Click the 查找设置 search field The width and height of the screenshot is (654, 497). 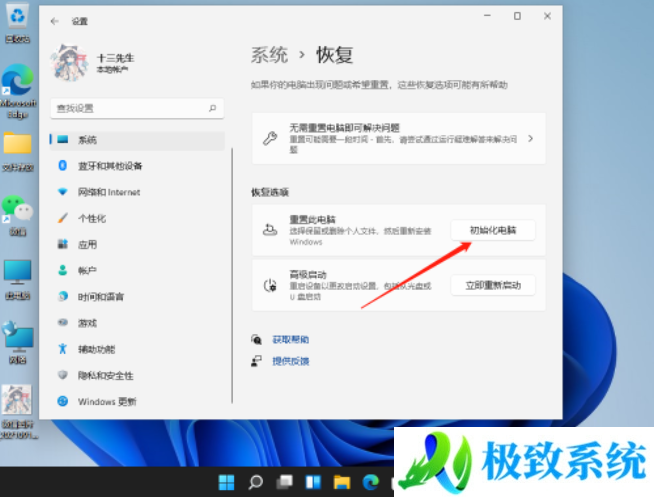pyautogui.click(x=137, y=108)
